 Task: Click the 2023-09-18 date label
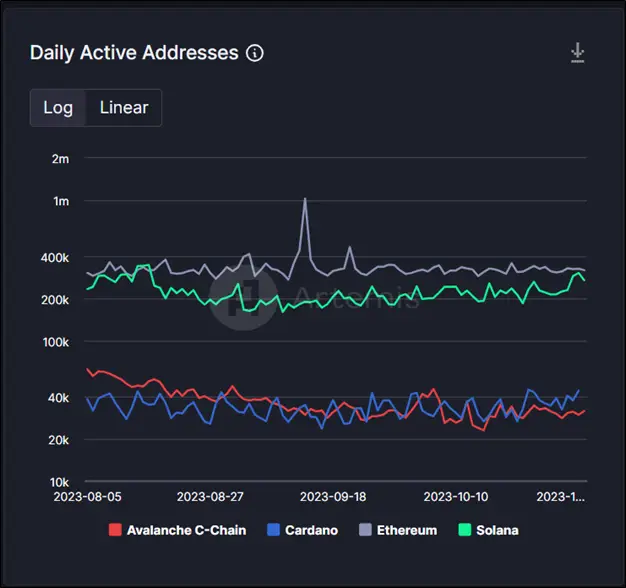point(333,497)
